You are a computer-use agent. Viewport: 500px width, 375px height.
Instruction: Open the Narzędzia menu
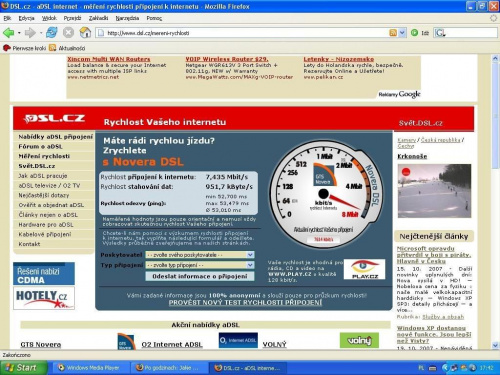point(127,18)
